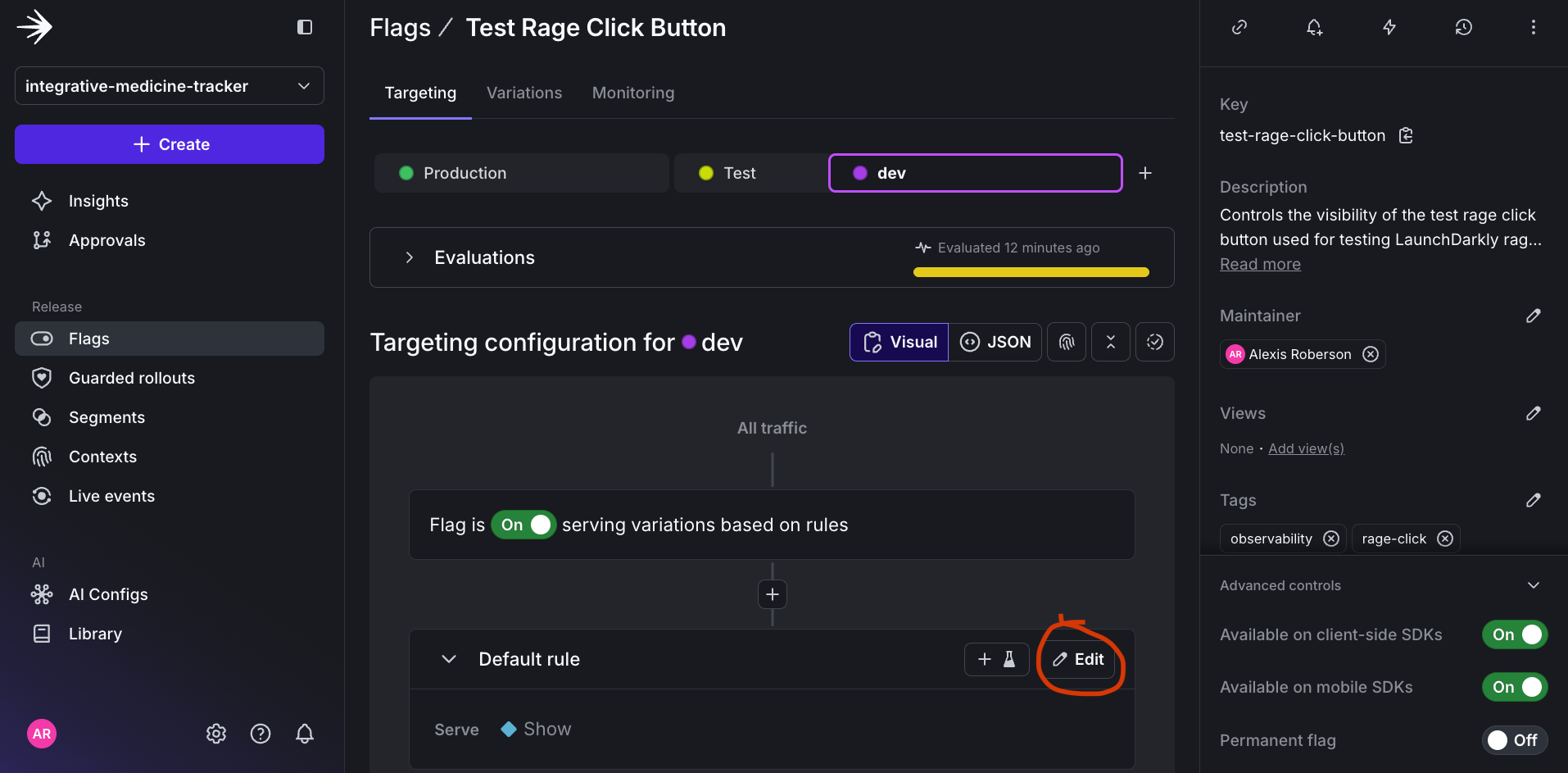Screen dimensions: 1568x773
Task: Switch to the Variations tab
Action: (x=523, y=93)
